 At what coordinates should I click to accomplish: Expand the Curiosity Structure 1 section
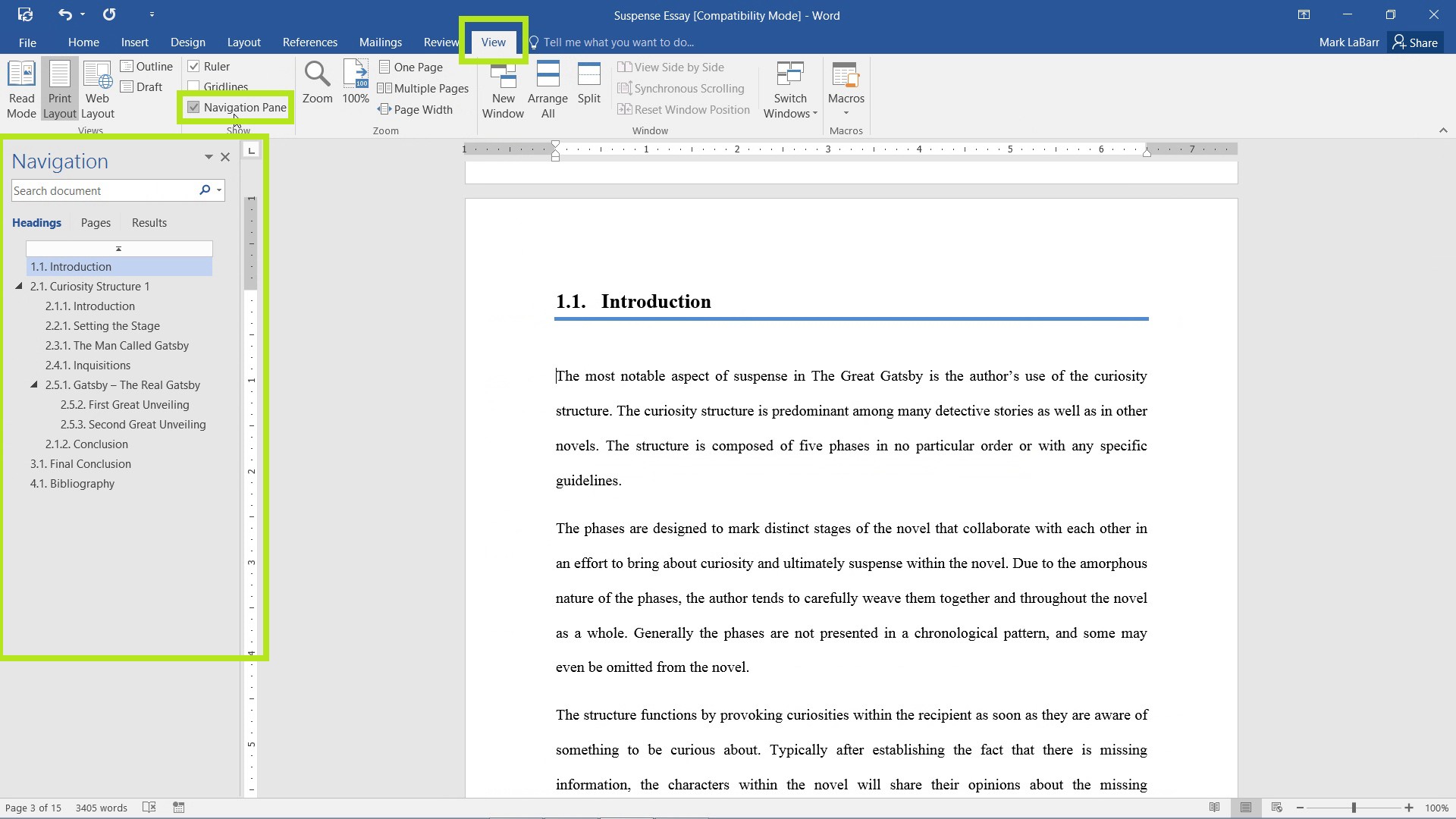(x=19, y=286)
